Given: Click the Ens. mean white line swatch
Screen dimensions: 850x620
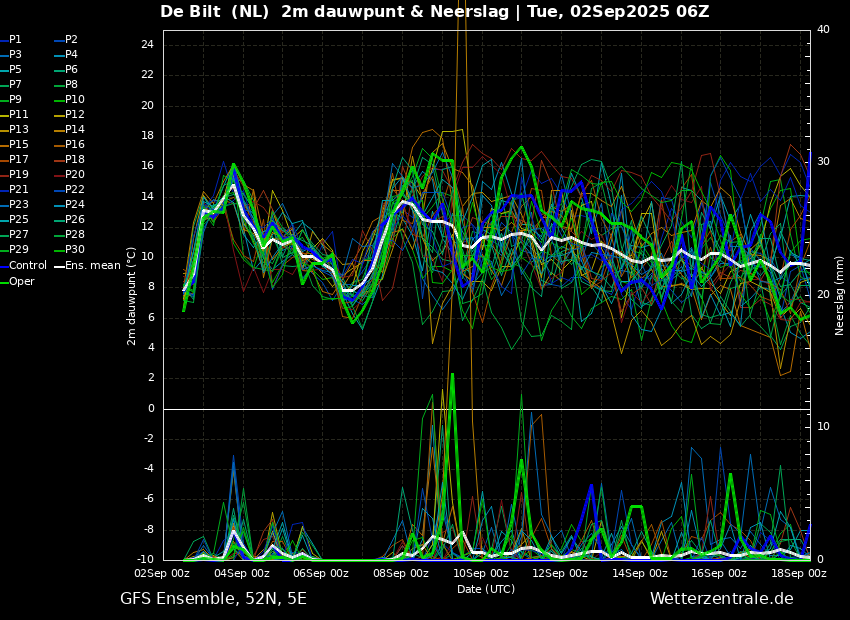Looking at the screenshot, I should click(x=59, y=267).
